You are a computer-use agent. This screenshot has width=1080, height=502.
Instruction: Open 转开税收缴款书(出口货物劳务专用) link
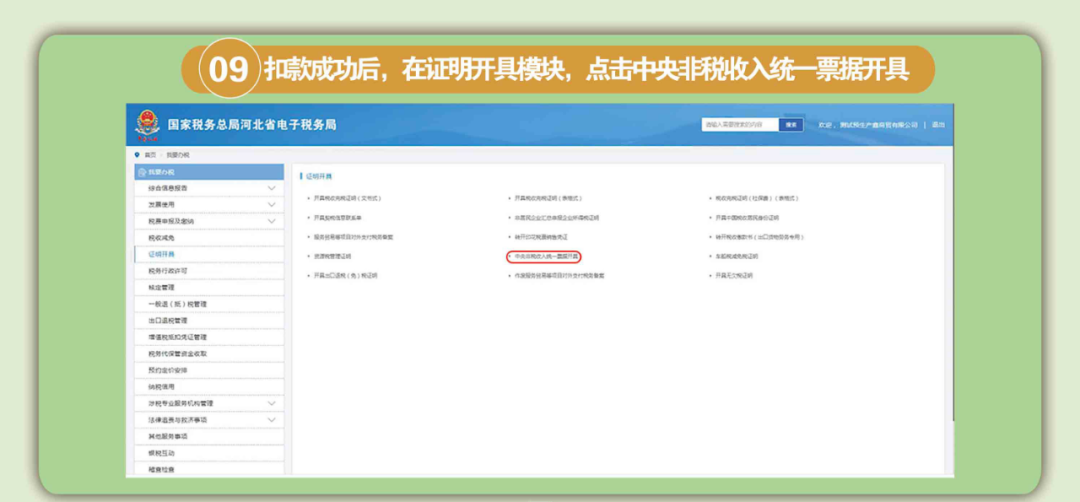coord(759,237)
